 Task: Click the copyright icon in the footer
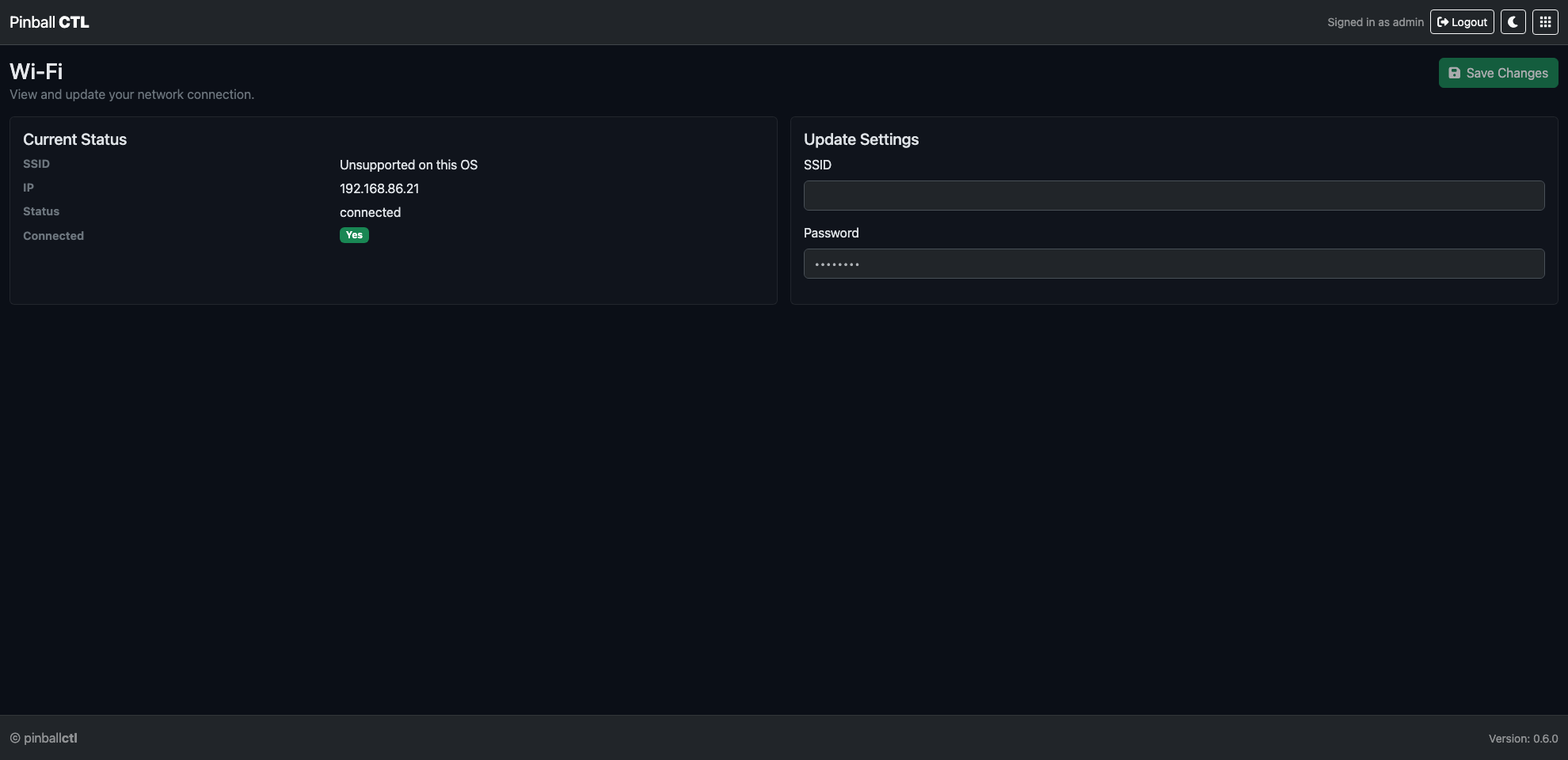point(16,738)
